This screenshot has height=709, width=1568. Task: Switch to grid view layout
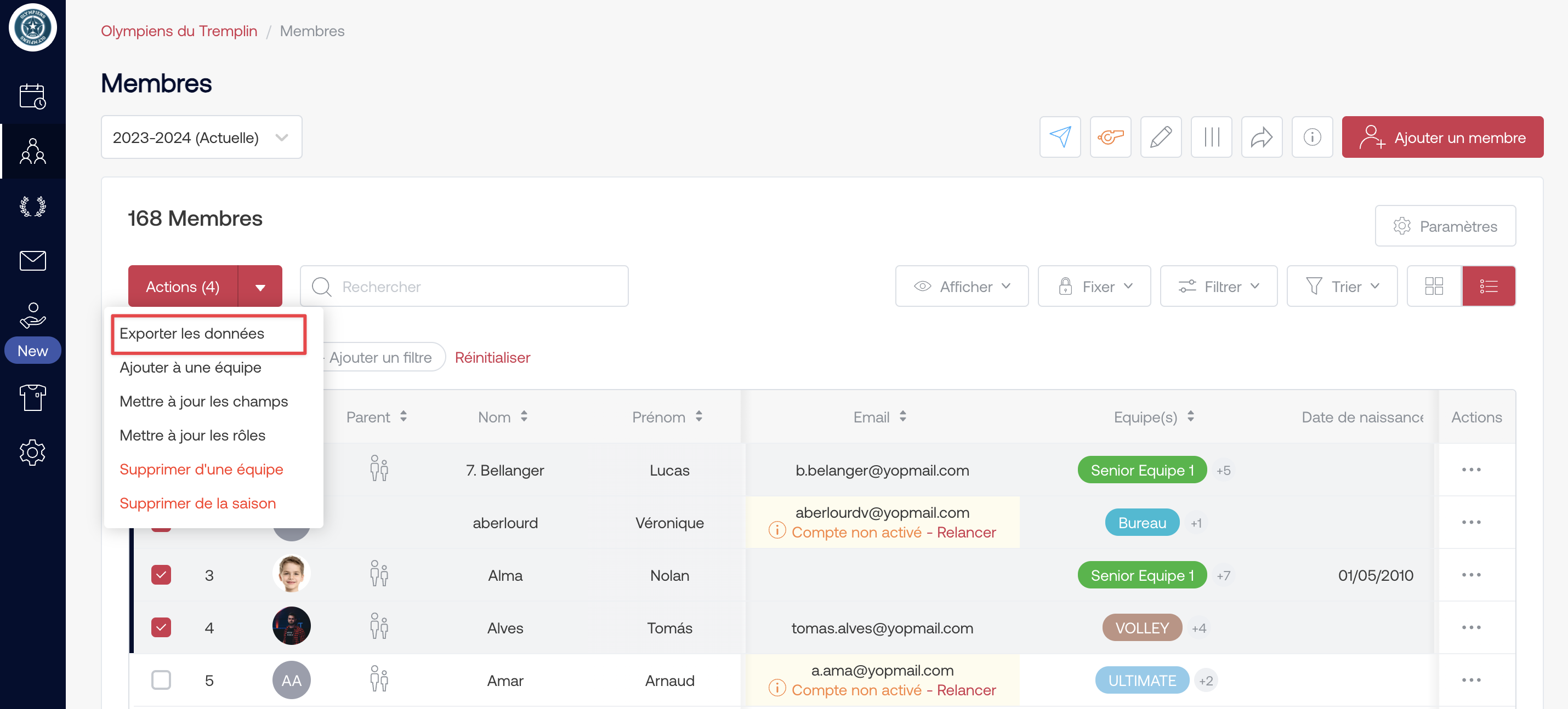(x=1434, y=287)
